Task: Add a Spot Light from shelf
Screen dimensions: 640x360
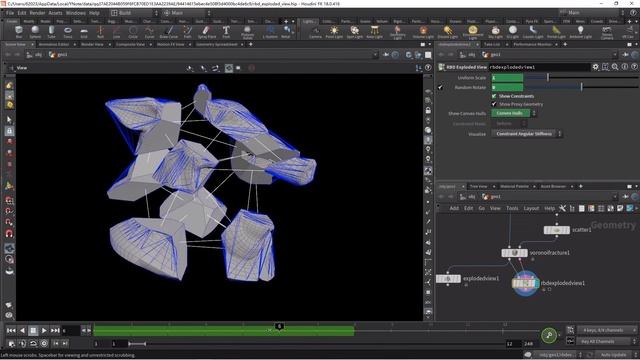Action: click(354, 31)
